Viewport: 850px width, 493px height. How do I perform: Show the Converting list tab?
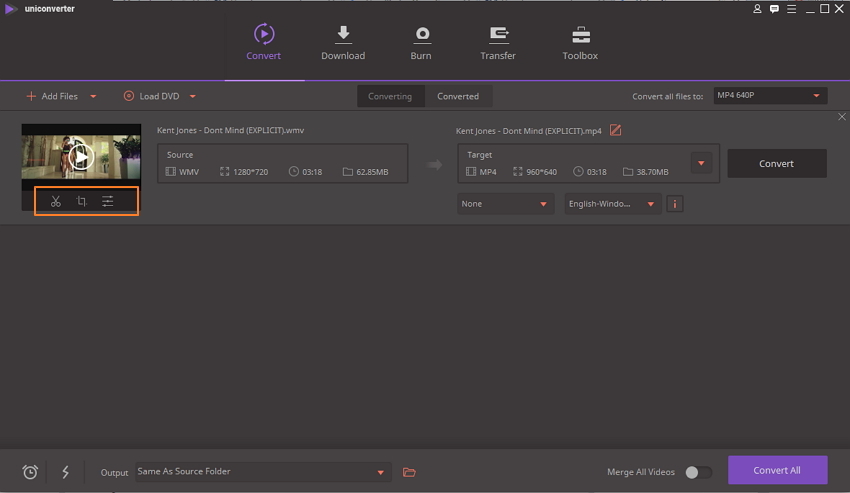tap(390, 96)
